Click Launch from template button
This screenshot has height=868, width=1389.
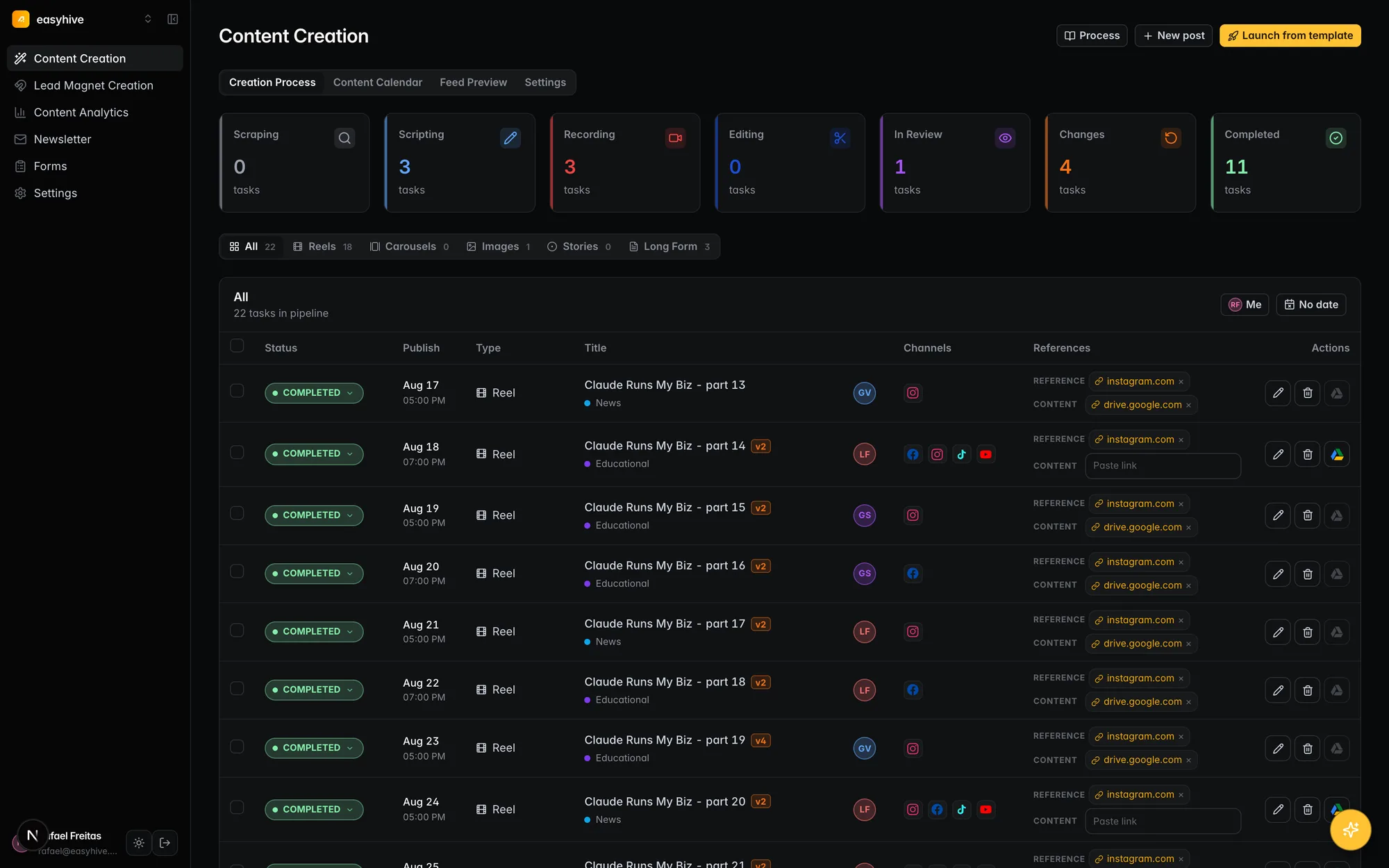click(x=1290, y=35)
